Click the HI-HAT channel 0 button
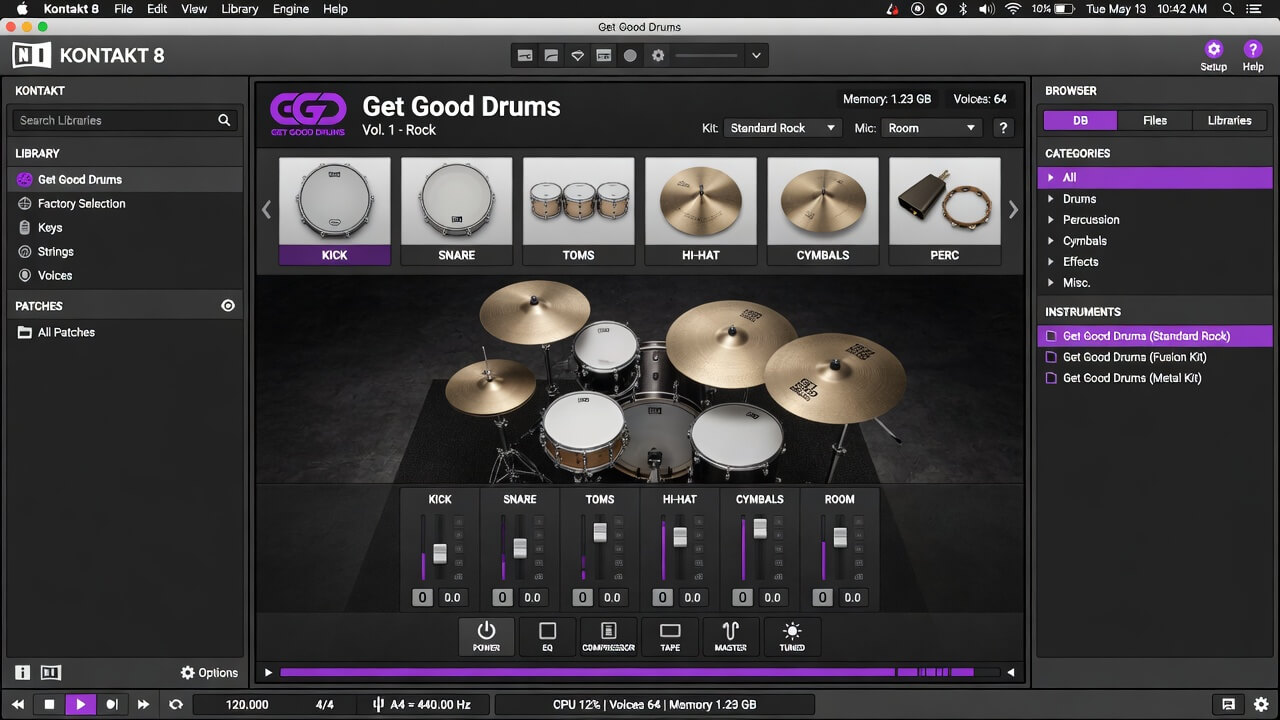 pos(662,597)
